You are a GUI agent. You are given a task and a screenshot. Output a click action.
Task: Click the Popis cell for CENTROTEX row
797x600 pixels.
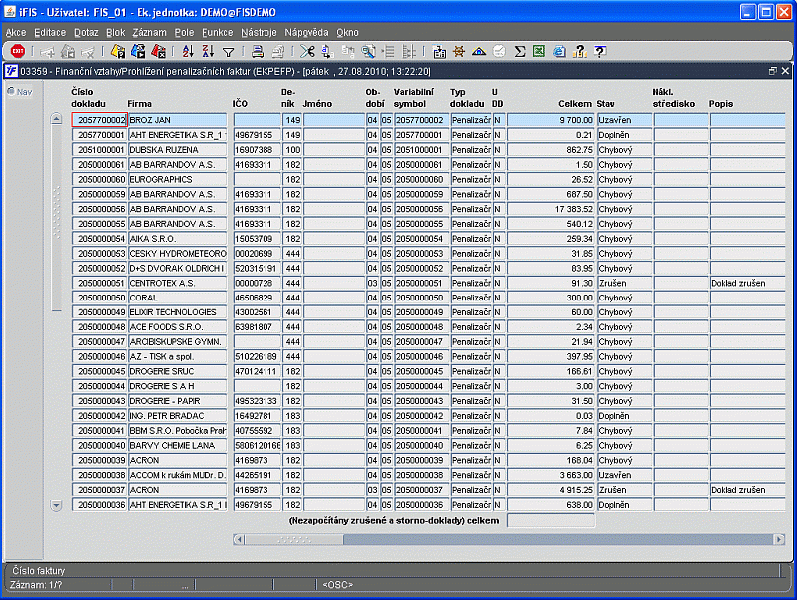(746, 283)
